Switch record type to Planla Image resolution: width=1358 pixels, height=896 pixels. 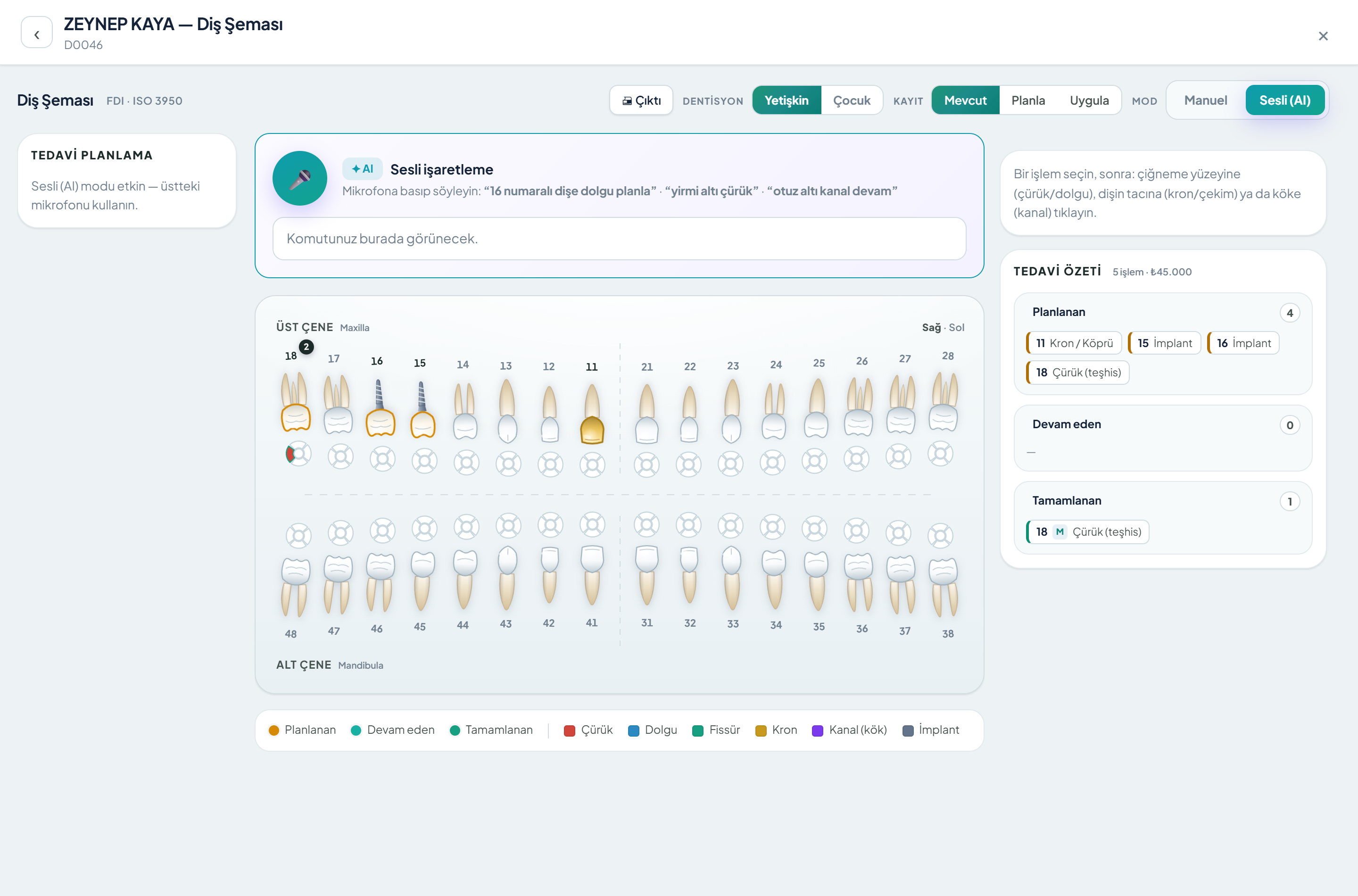1028,100
